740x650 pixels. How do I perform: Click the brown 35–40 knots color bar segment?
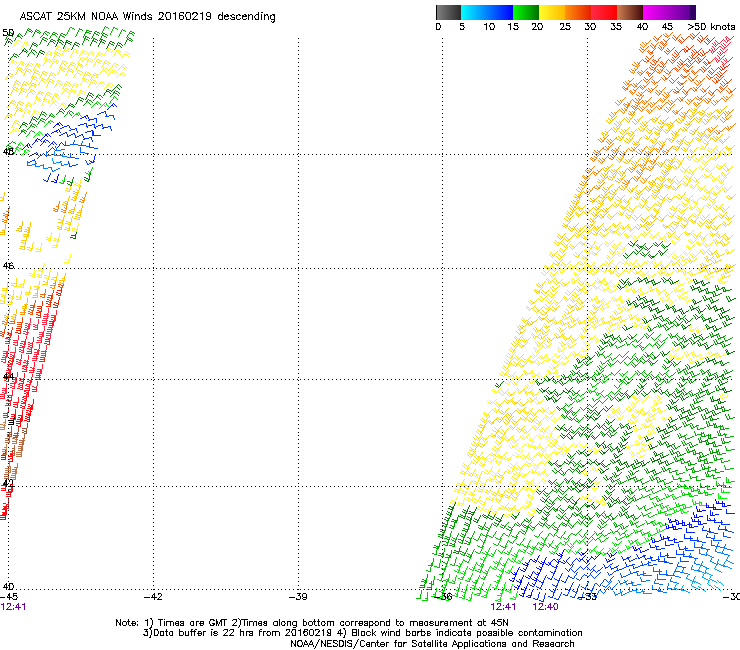(630, 12)
